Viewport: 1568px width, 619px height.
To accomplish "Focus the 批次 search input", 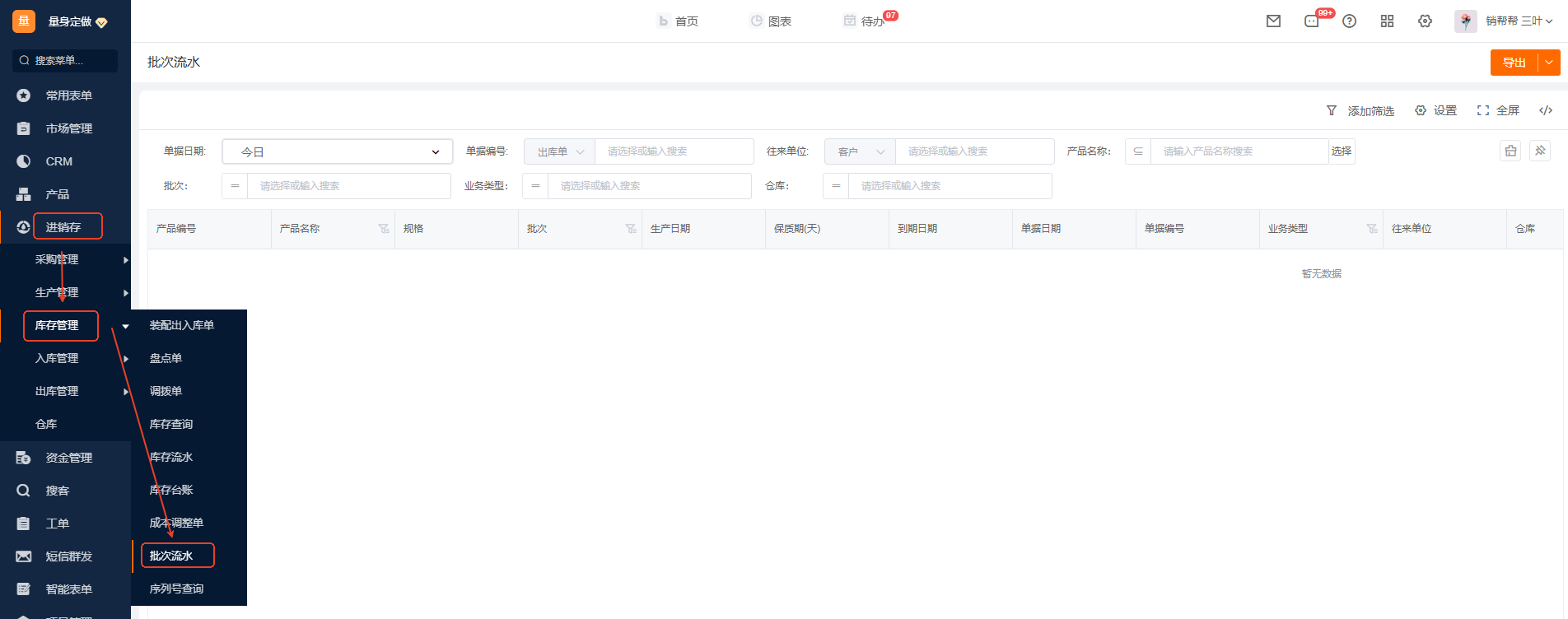I will click(348, 186).
